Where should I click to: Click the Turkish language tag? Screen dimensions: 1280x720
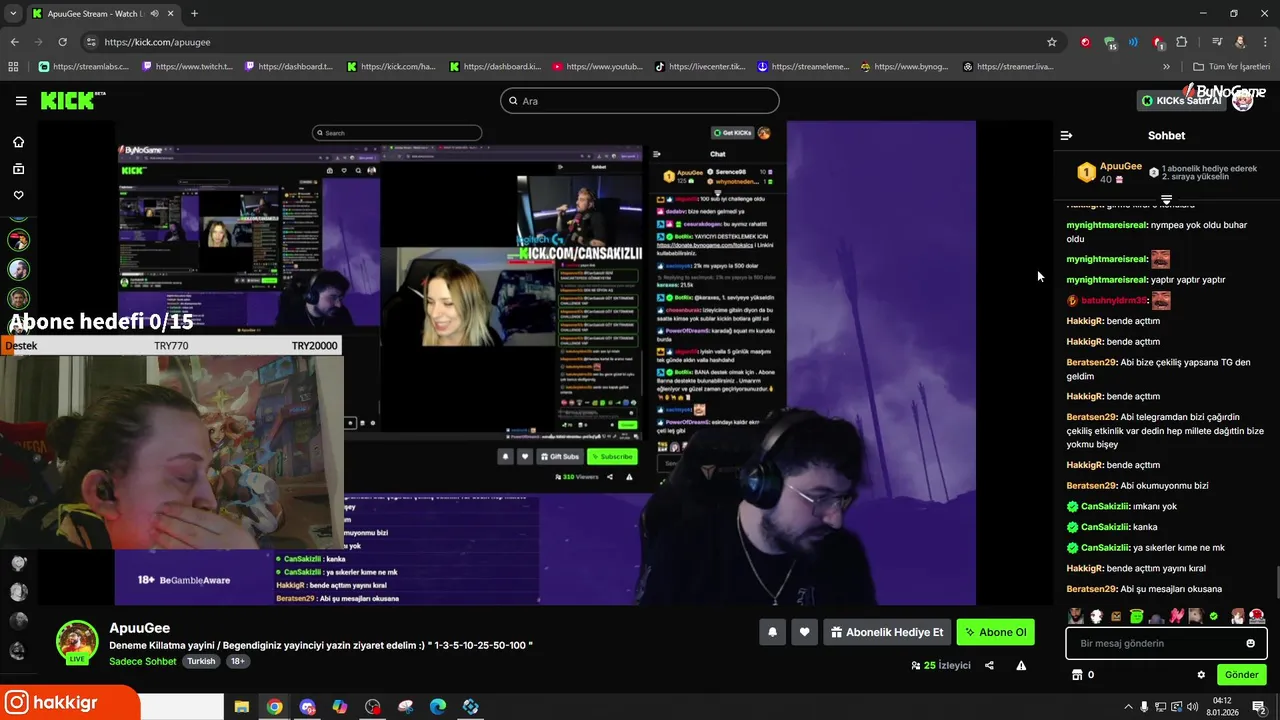click(201, 661)
